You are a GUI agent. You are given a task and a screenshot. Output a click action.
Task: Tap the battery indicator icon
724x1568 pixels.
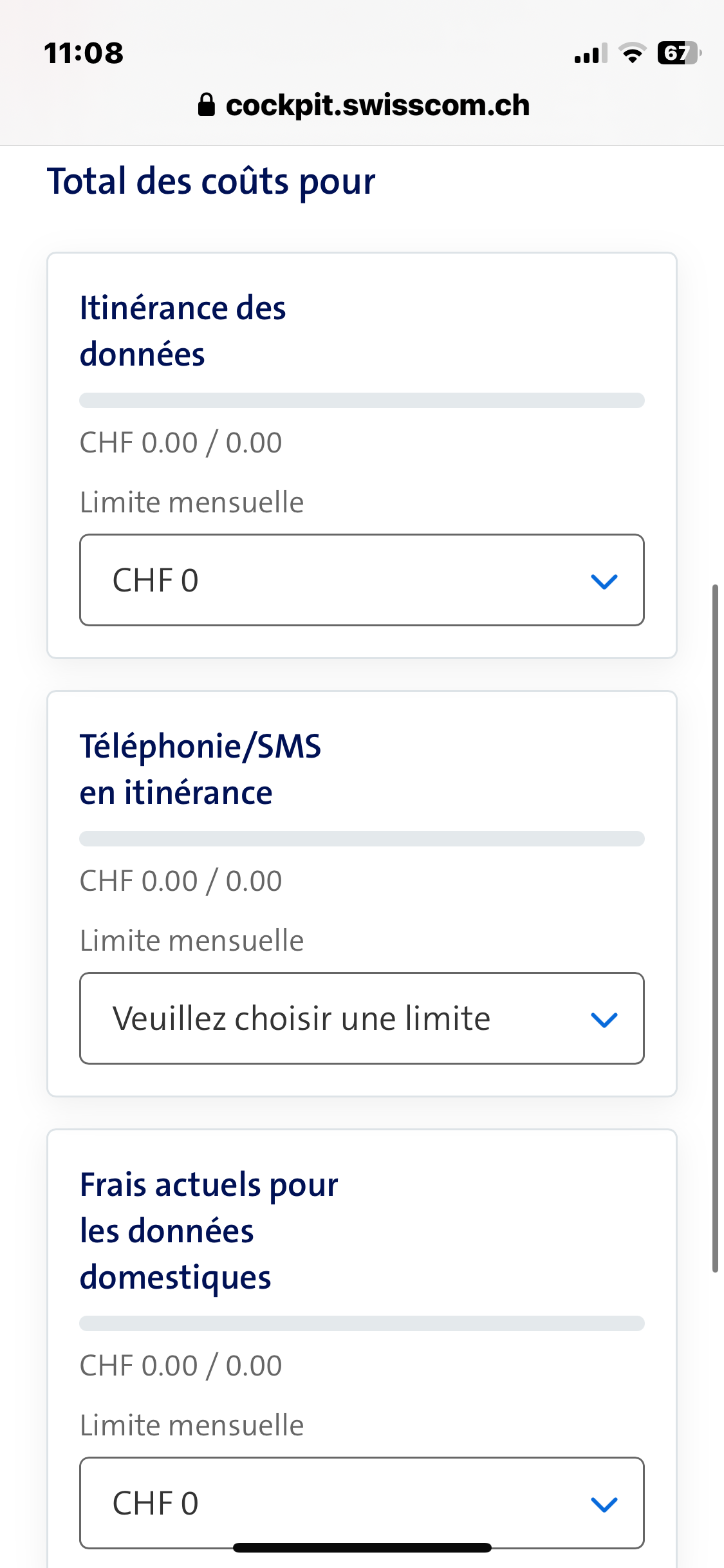(x=678, y=53)
